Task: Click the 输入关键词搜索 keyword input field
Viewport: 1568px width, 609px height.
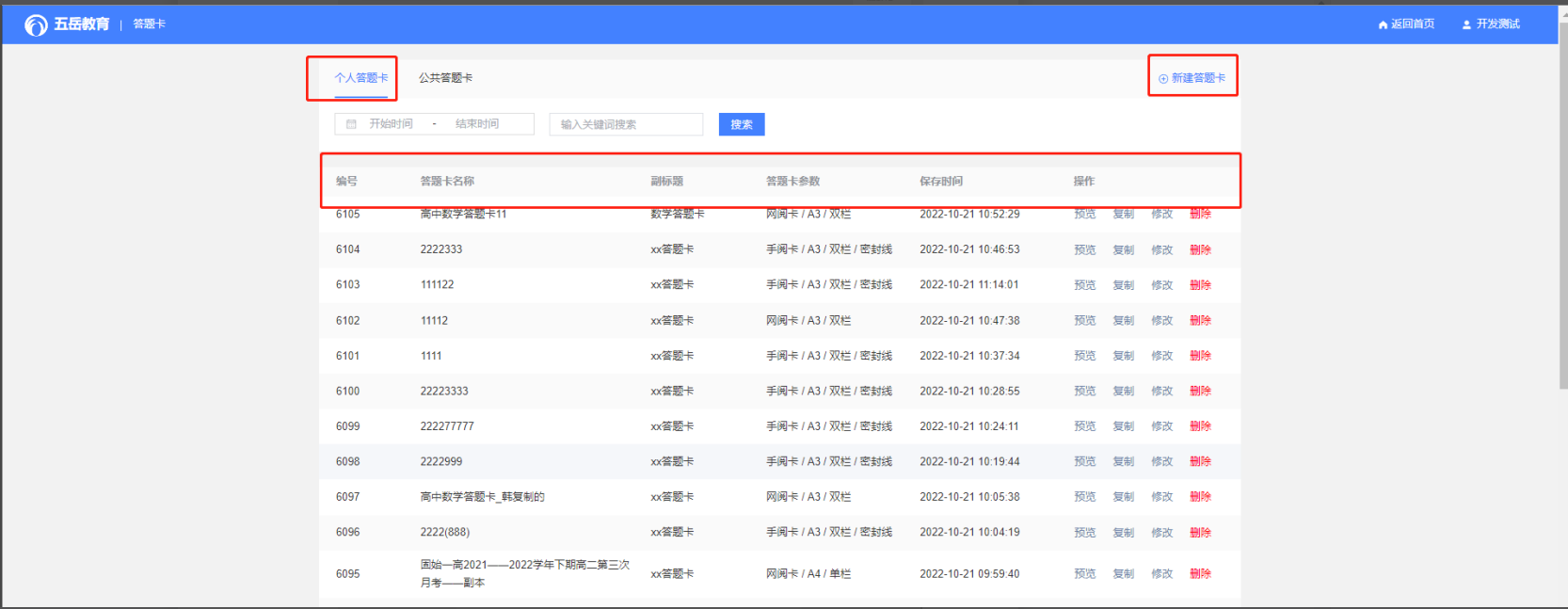Action: point(626,124)
